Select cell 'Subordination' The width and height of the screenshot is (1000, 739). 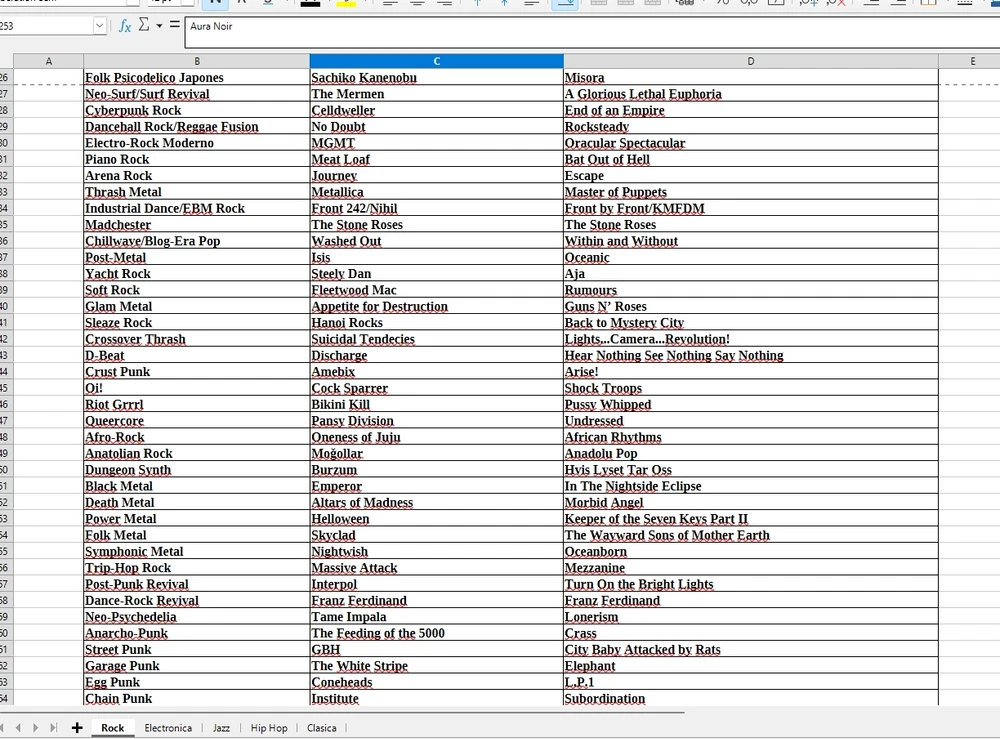point(751,699)
